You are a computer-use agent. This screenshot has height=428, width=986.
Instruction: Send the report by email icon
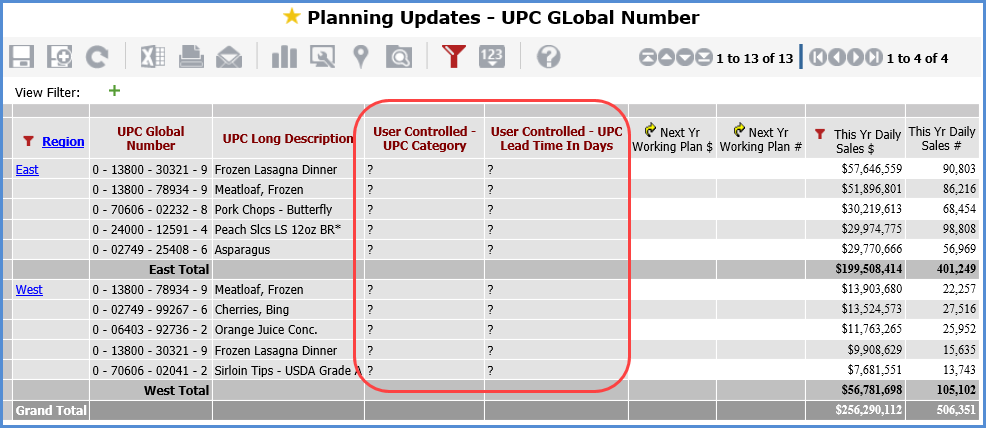229,57
